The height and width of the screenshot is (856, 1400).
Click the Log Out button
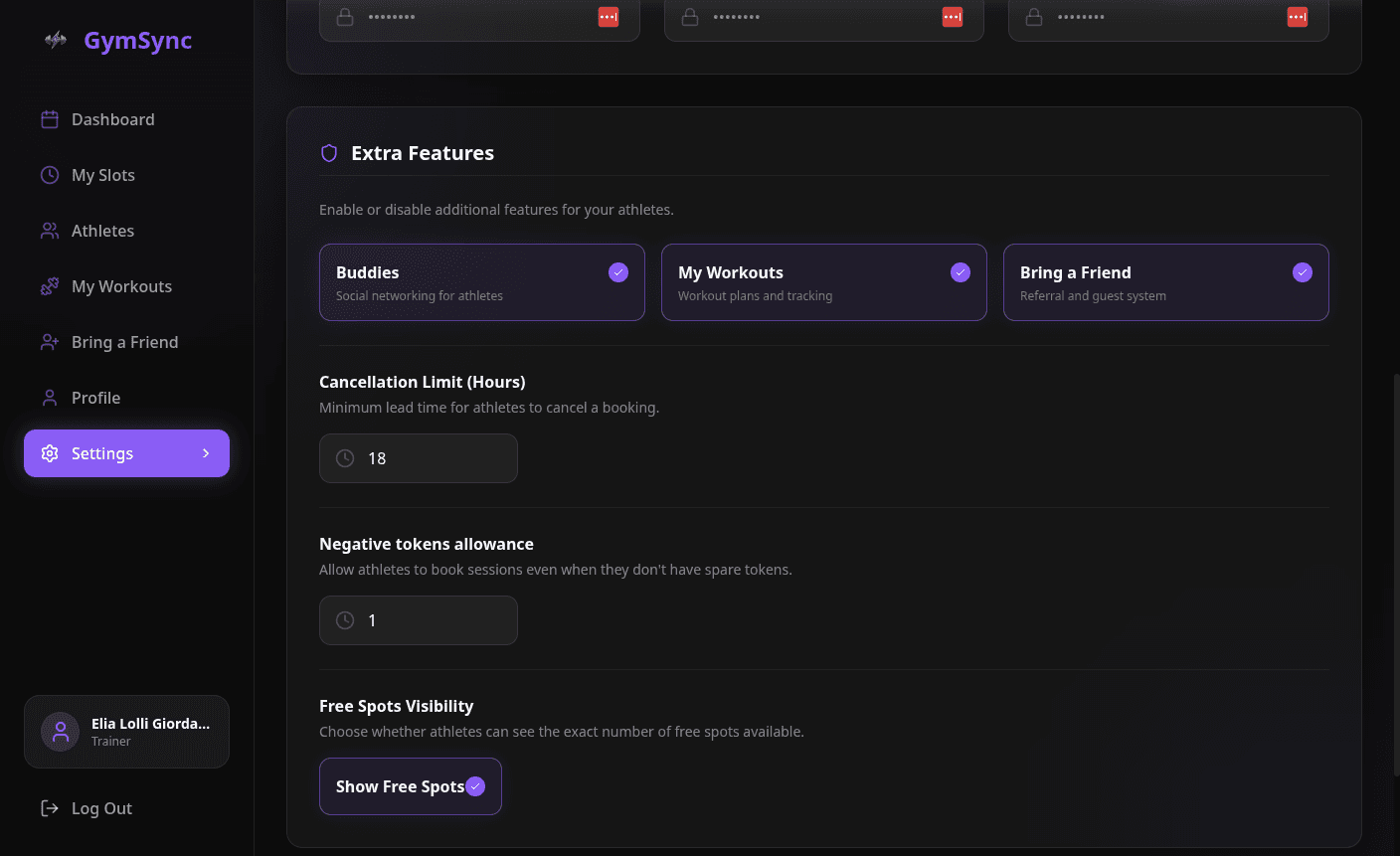coord(101,808)
